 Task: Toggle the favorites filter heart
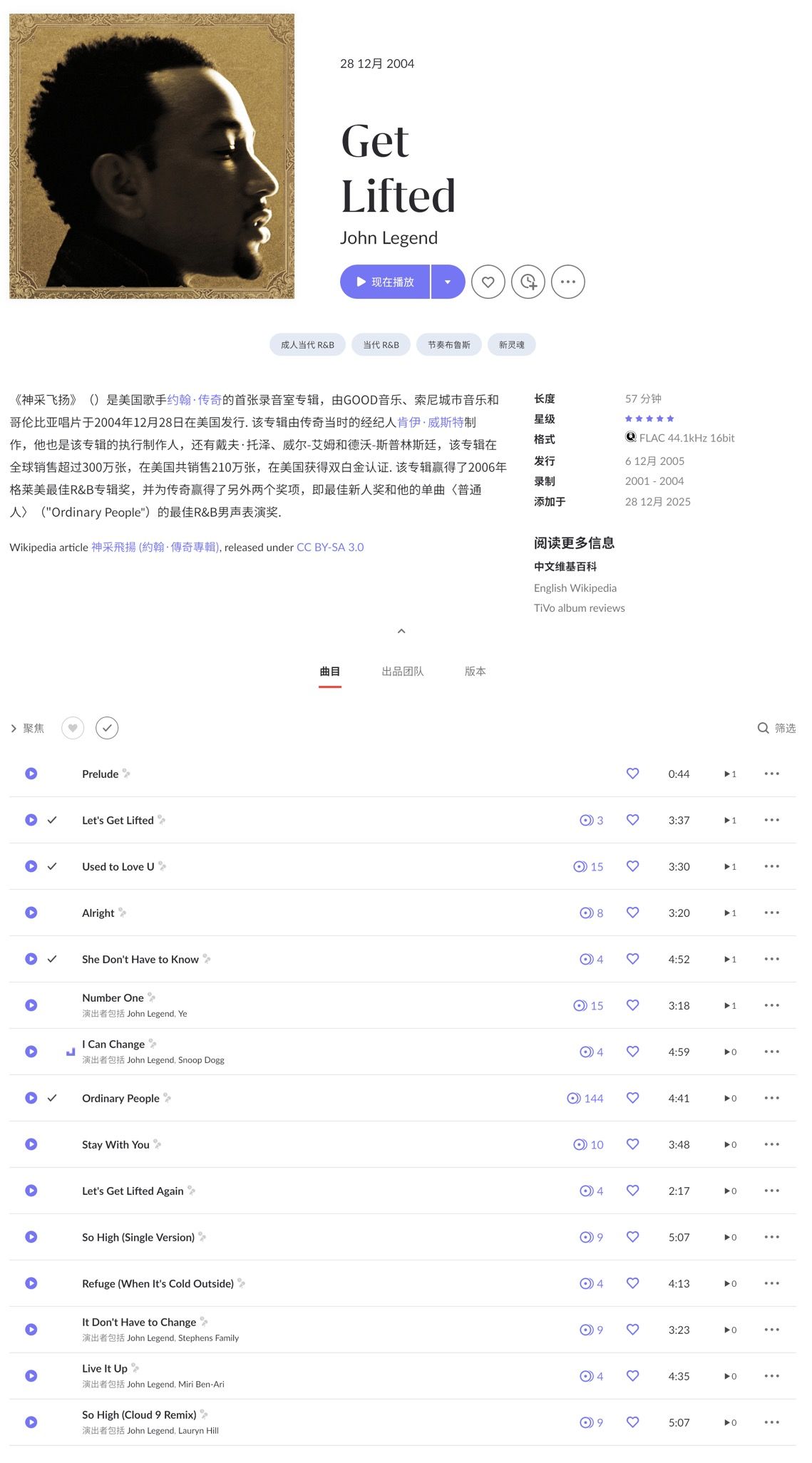pyautogui.click(x=73, y=728)
